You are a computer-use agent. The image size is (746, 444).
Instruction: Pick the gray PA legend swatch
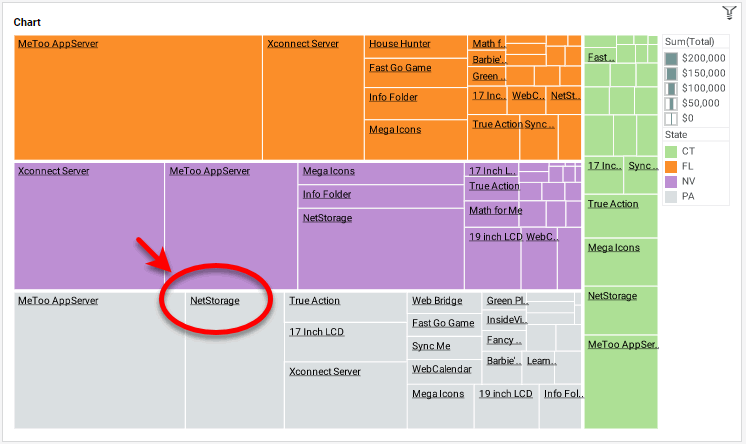(x=671, y=196)
